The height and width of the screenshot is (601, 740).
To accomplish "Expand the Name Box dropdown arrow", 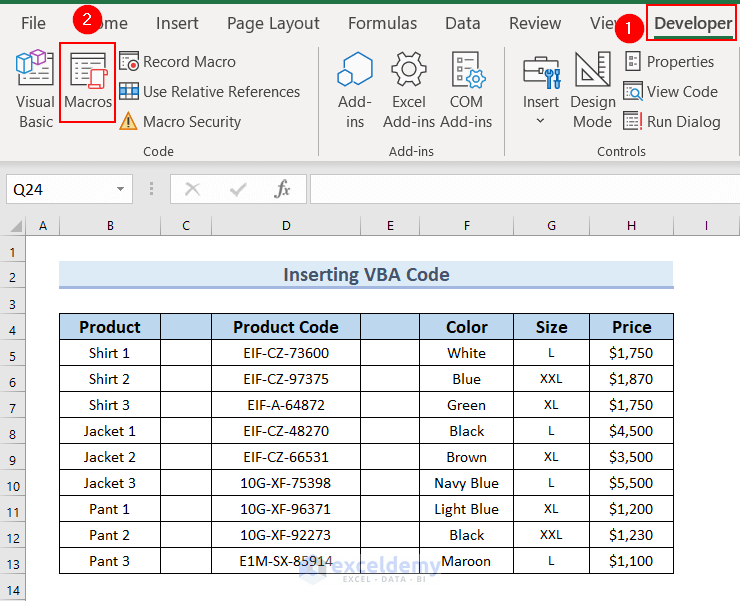I will pos(120,189).
